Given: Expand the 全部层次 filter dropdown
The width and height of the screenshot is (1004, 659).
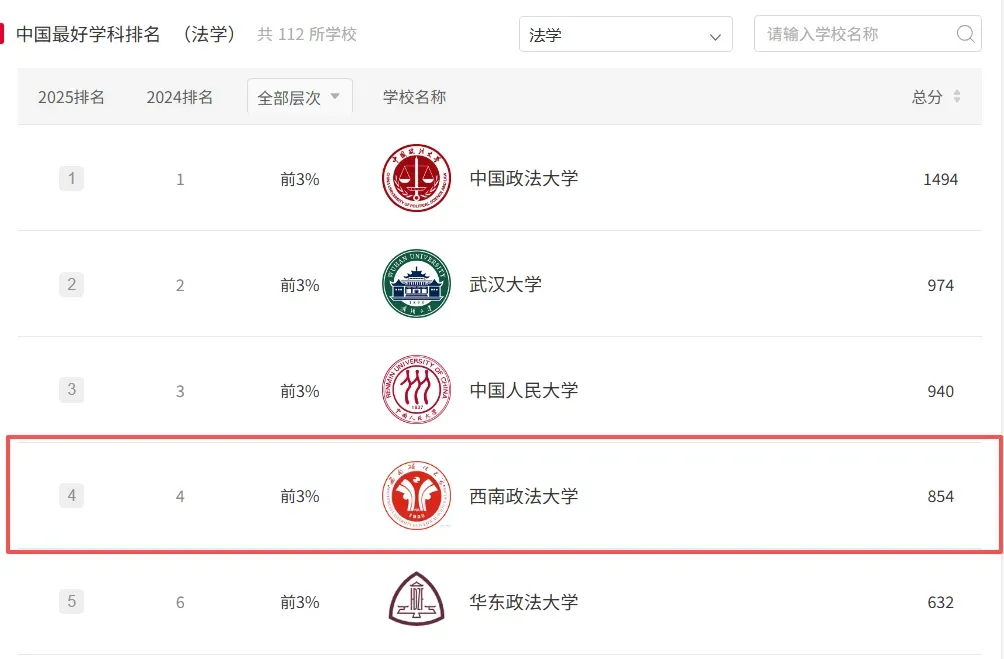Looking at the screenshot, I should [x=299, y=97].
